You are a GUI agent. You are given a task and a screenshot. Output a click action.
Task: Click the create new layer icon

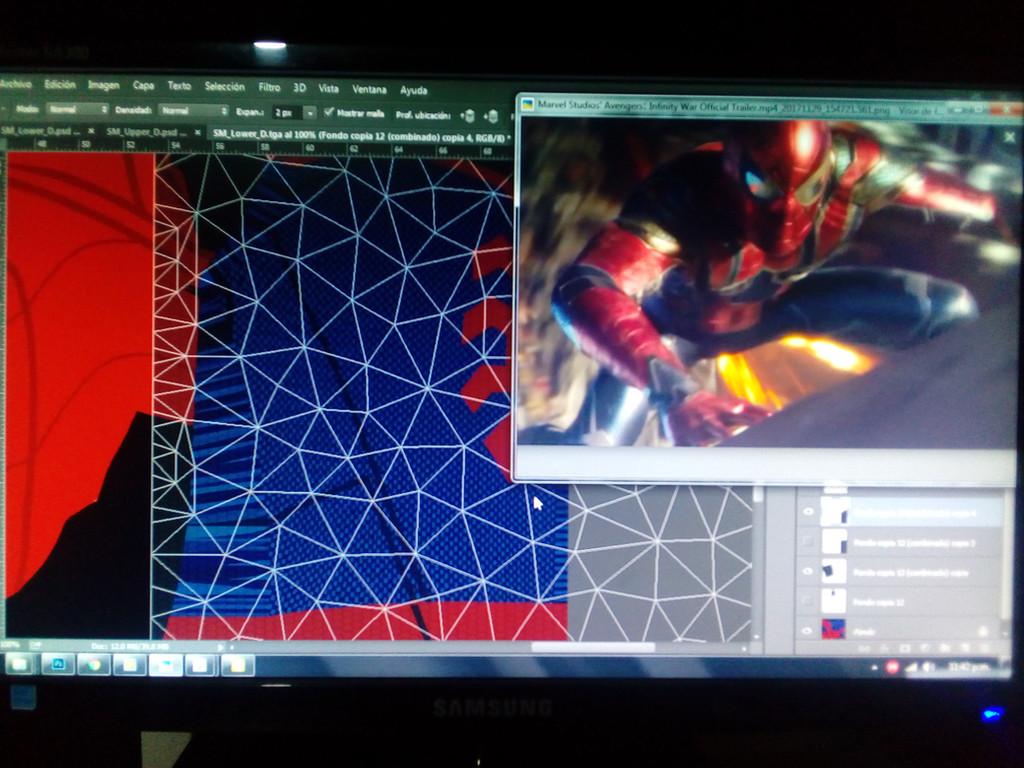tap(965, 648)
